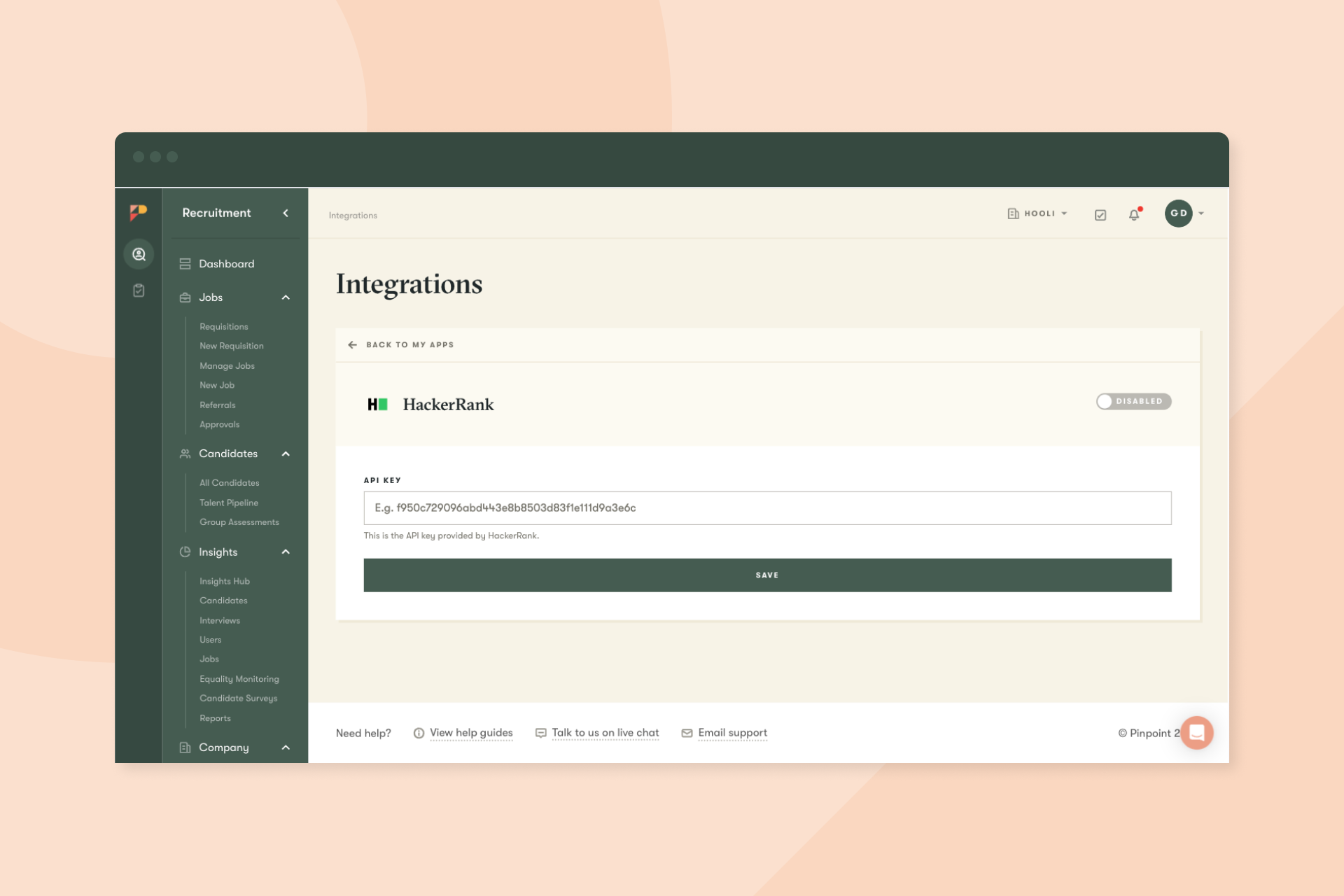1344x896 pixels.
Task: Enable the HackerRank Disabled toggle
Action: pos(1133,401)
